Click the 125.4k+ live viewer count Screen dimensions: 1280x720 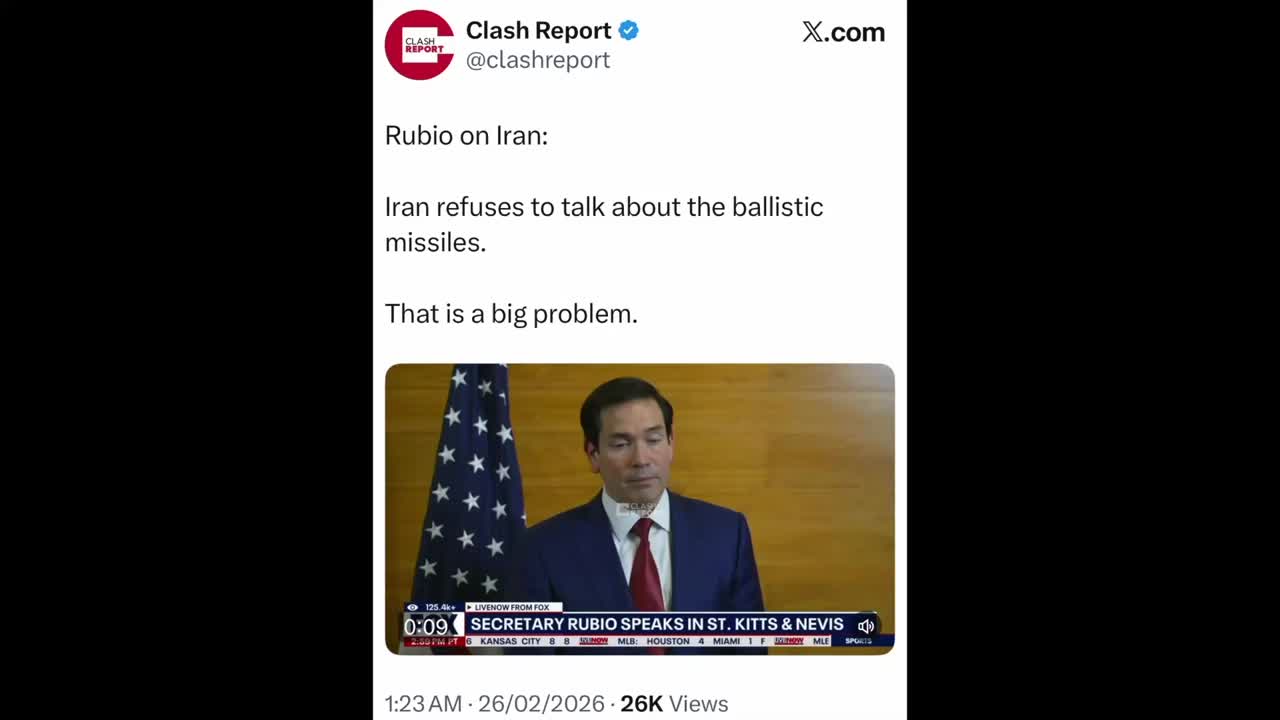tap(440, 607)
